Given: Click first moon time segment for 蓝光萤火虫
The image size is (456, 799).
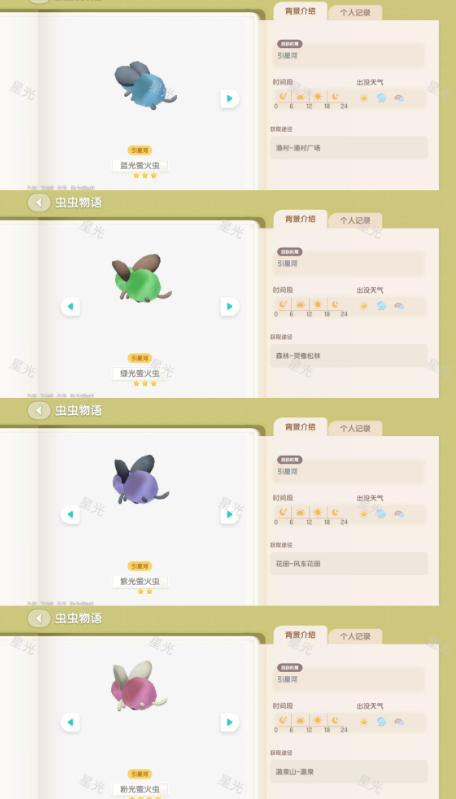Looking at the screenshot, I should point(283,96).
